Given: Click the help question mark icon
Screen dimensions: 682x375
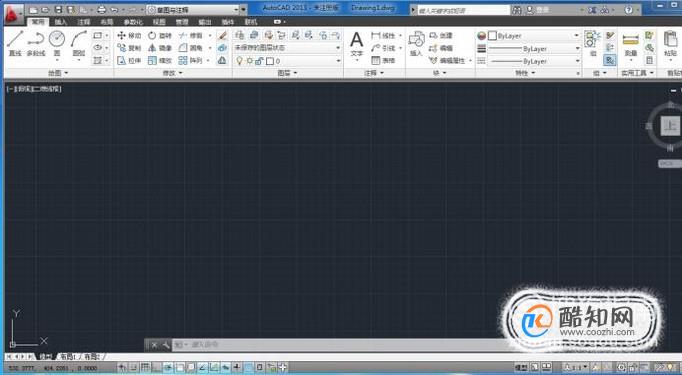Looking at the screenshot, I should click(x=629, y=10).
